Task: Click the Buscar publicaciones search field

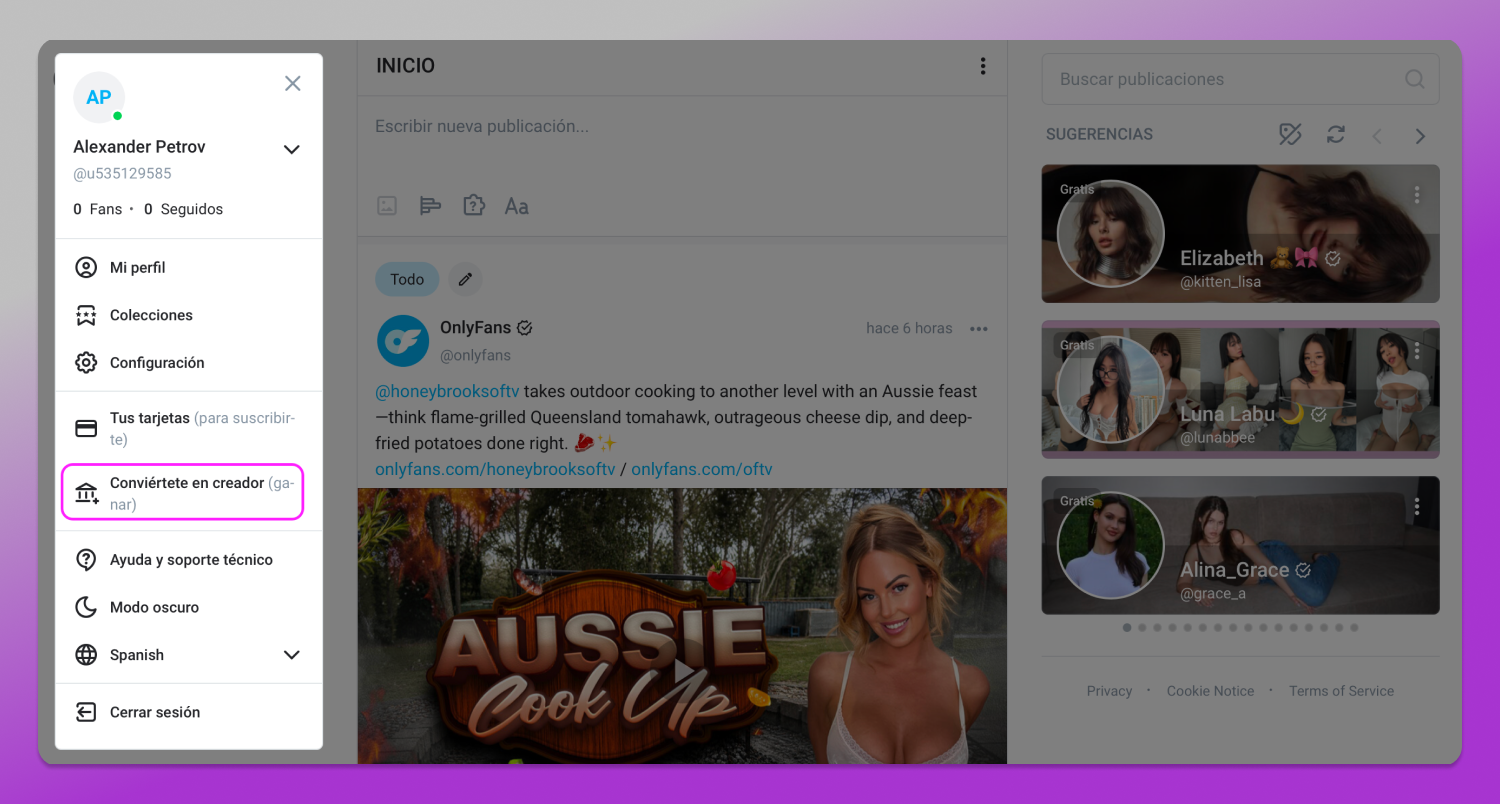Action: (x=1240, y=79)
